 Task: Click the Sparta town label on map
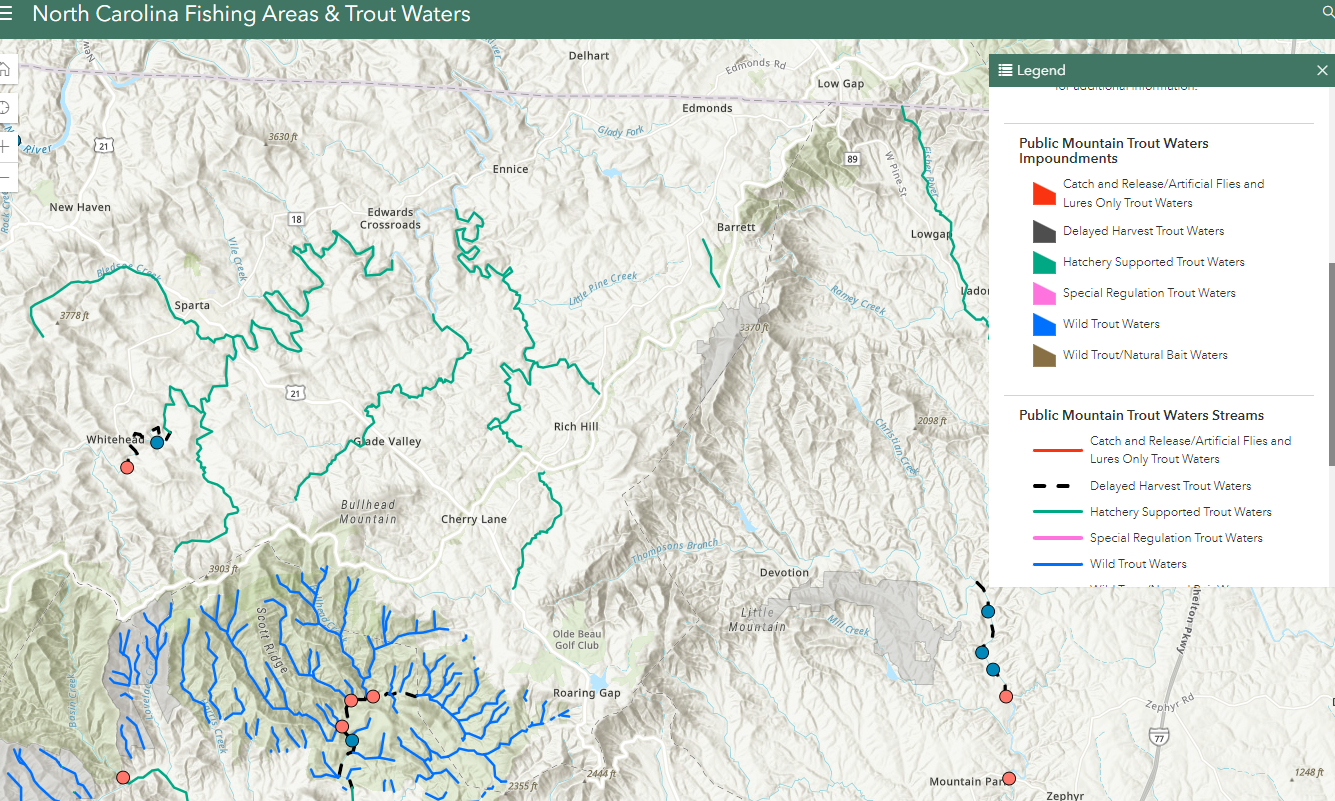coord(192,305)
